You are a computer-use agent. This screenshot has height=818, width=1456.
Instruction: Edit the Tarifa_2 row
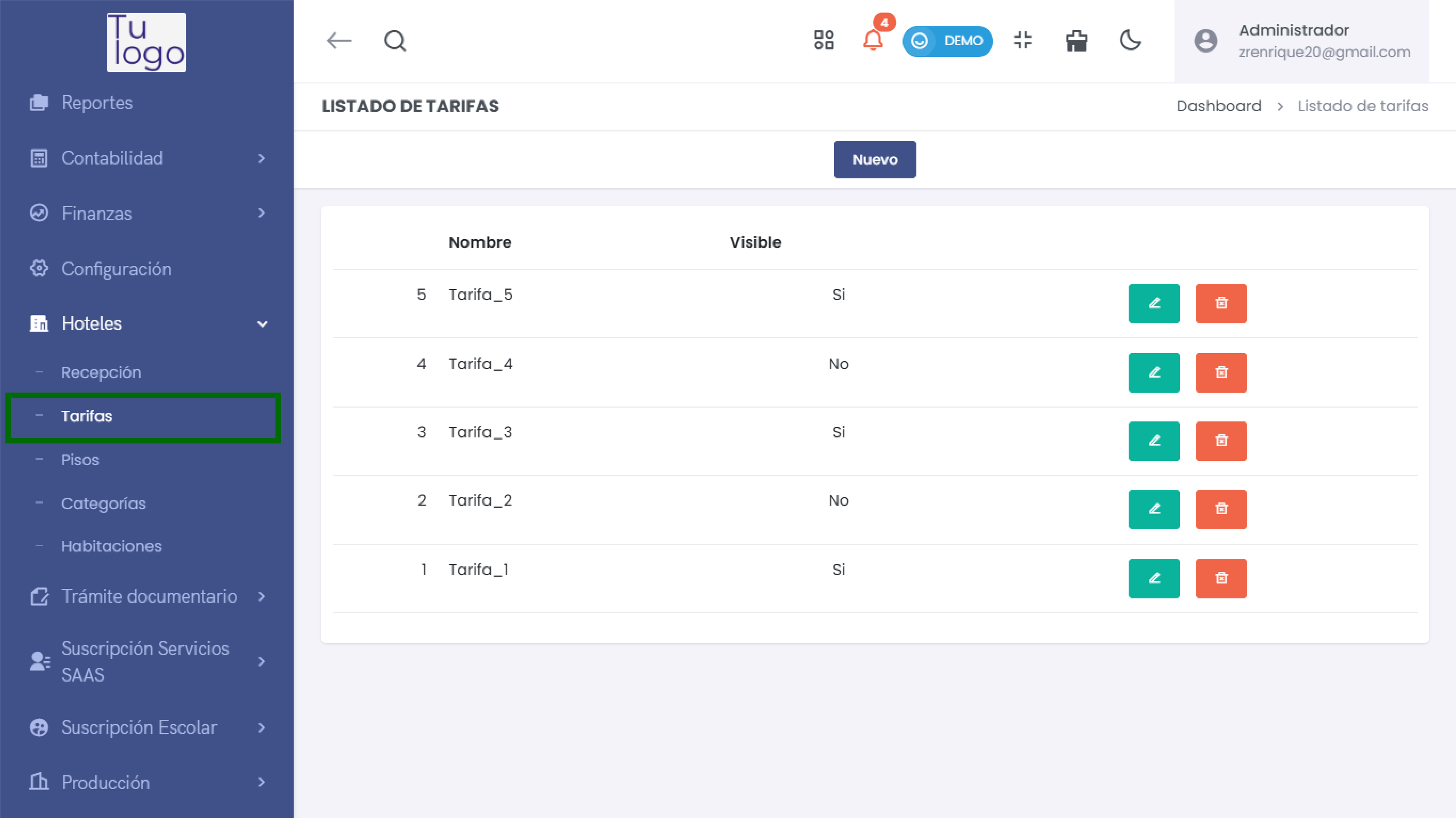(1153, 509)
